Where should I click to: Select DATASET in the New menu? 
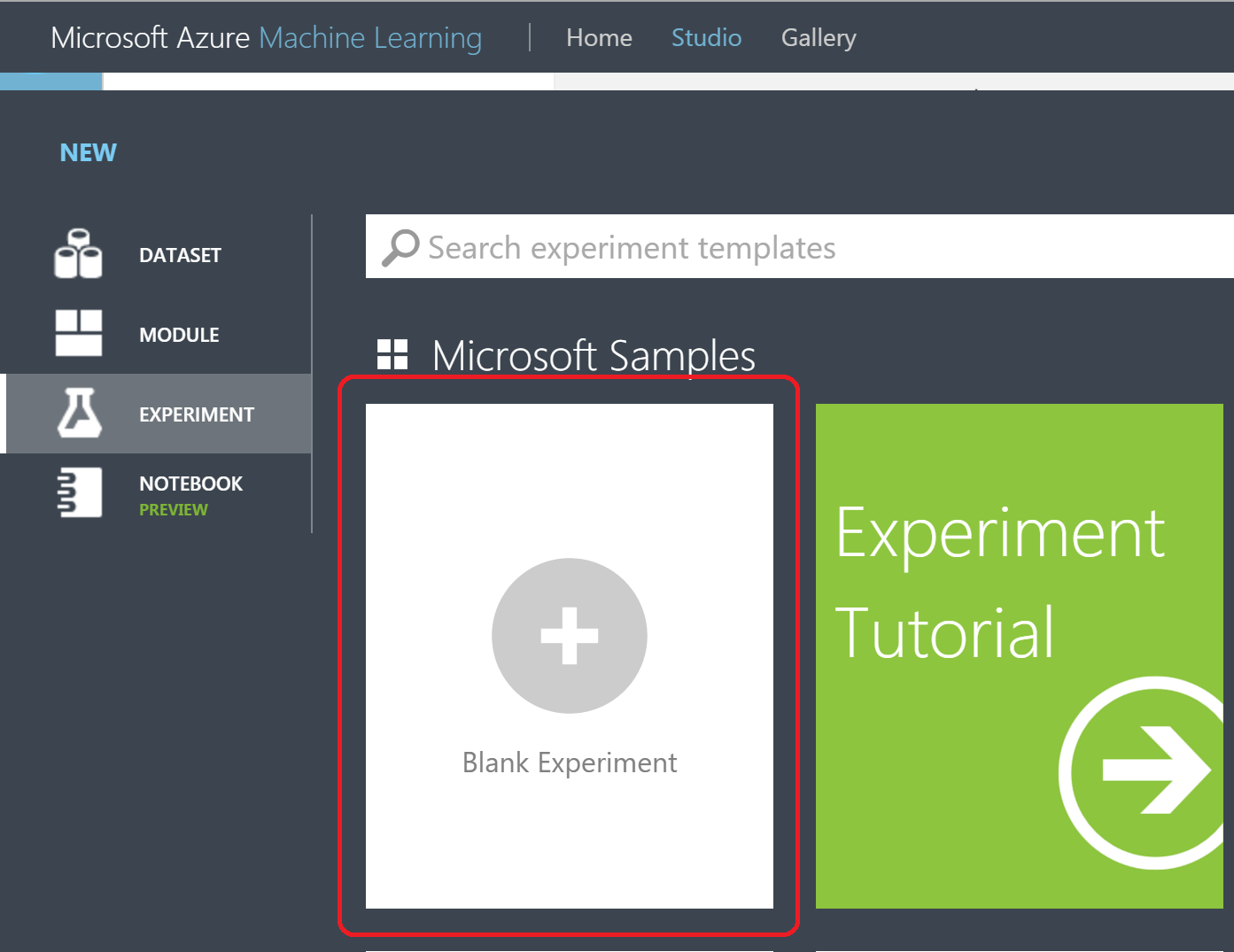point(156,254)
